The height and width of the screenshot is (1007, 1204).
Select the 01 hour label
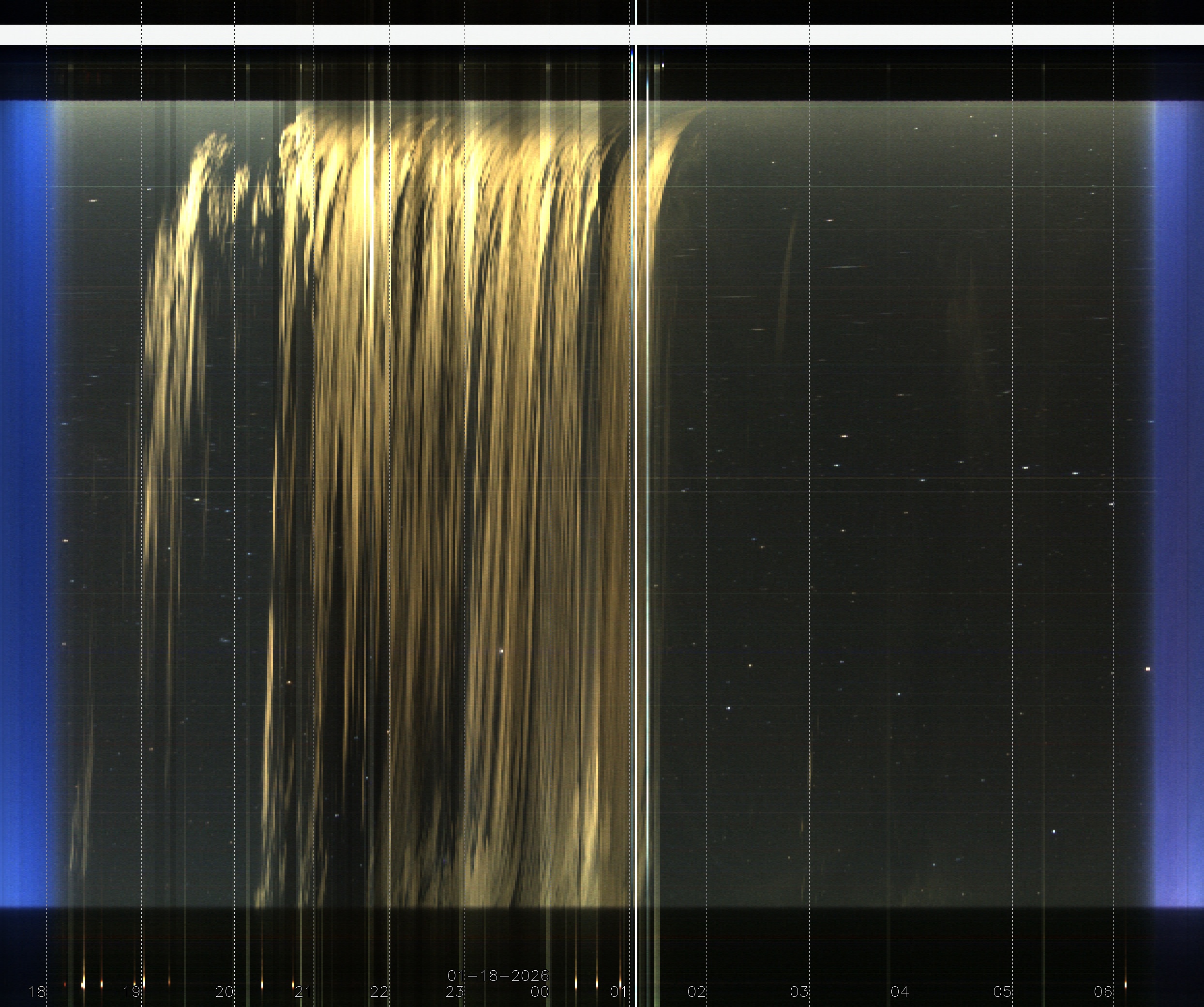618,992
